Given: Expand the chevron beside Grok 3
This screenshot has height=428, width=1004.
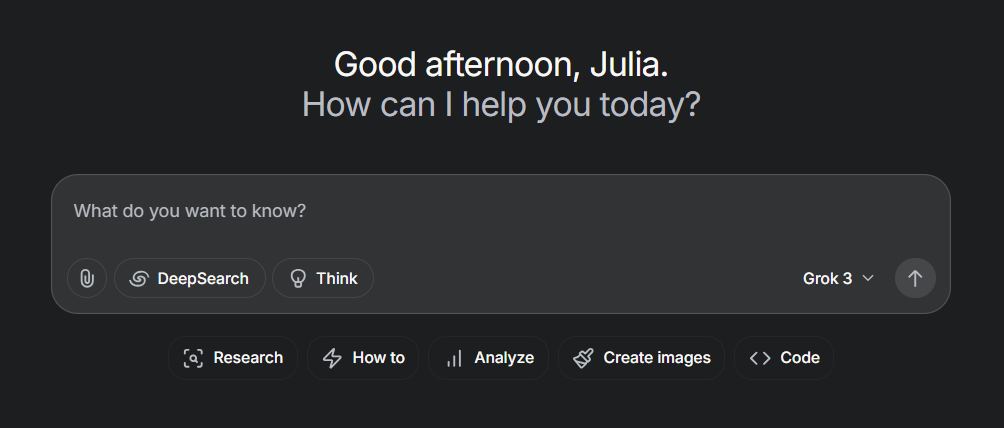Looking at the screenshot, I should coord(868,278).
